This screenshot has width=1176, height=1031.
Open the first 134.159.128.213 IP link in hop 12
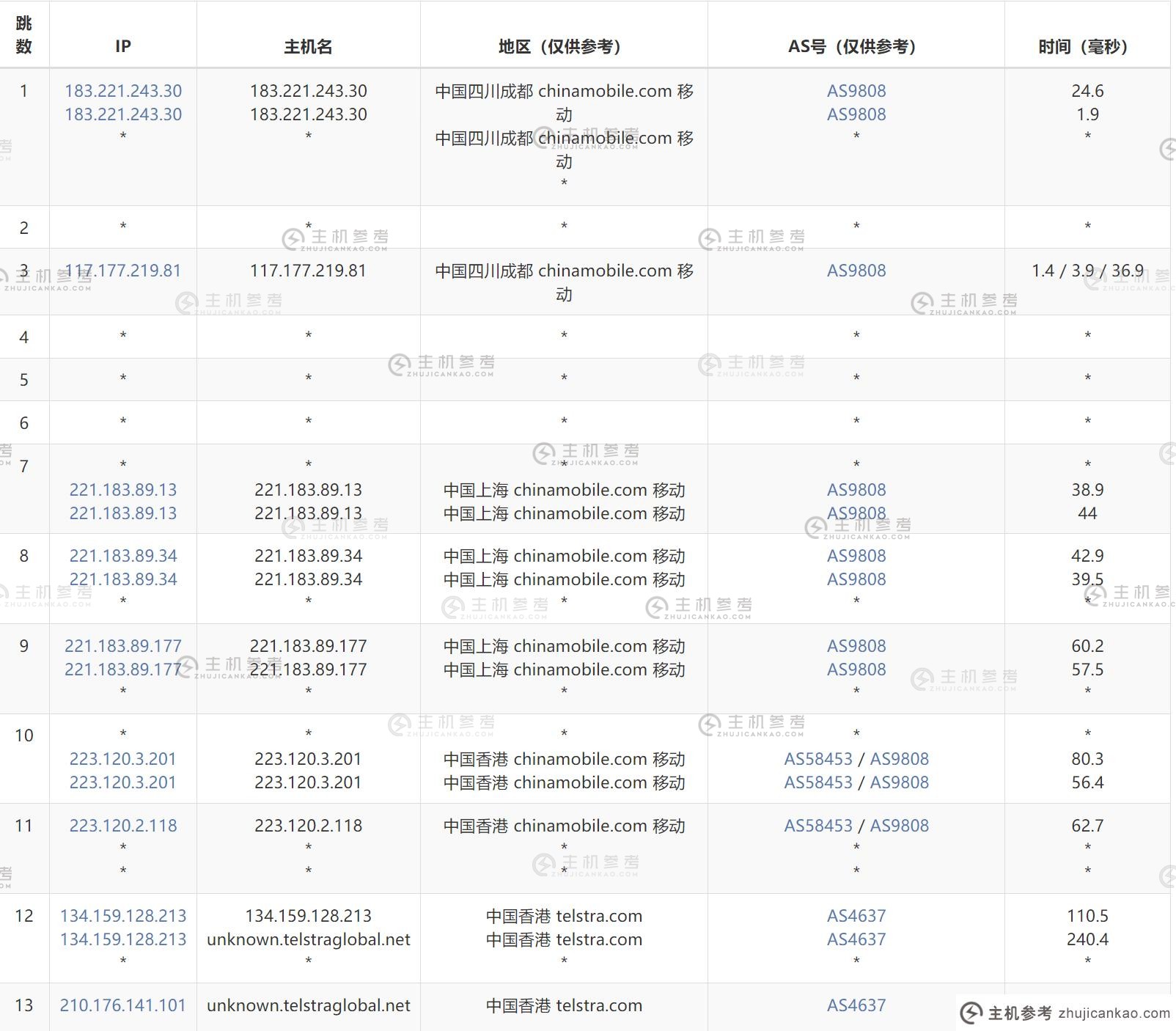(x=123, y=916)
